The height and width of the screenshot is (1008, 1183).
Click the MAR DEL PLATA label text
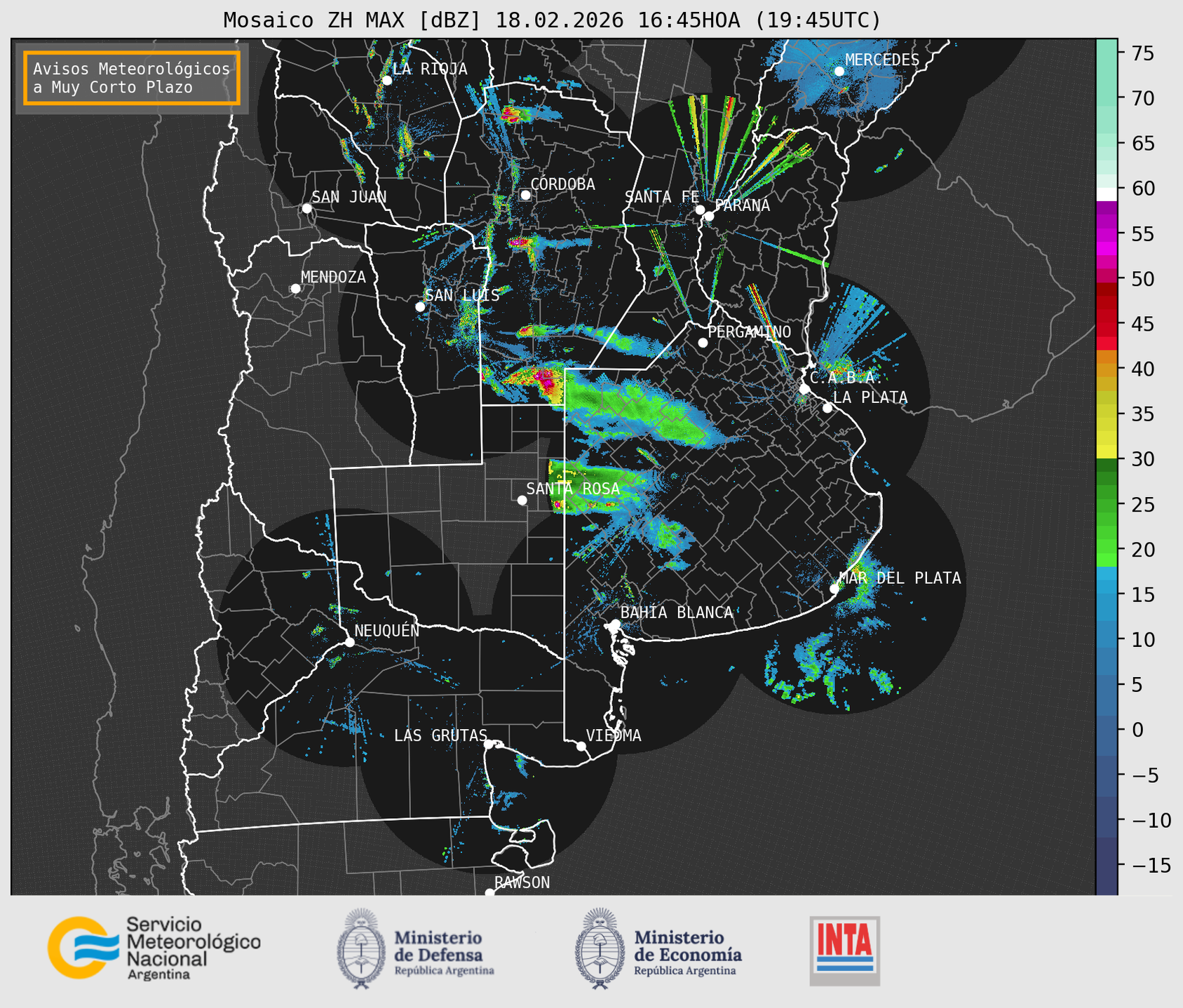pos(900,578)
